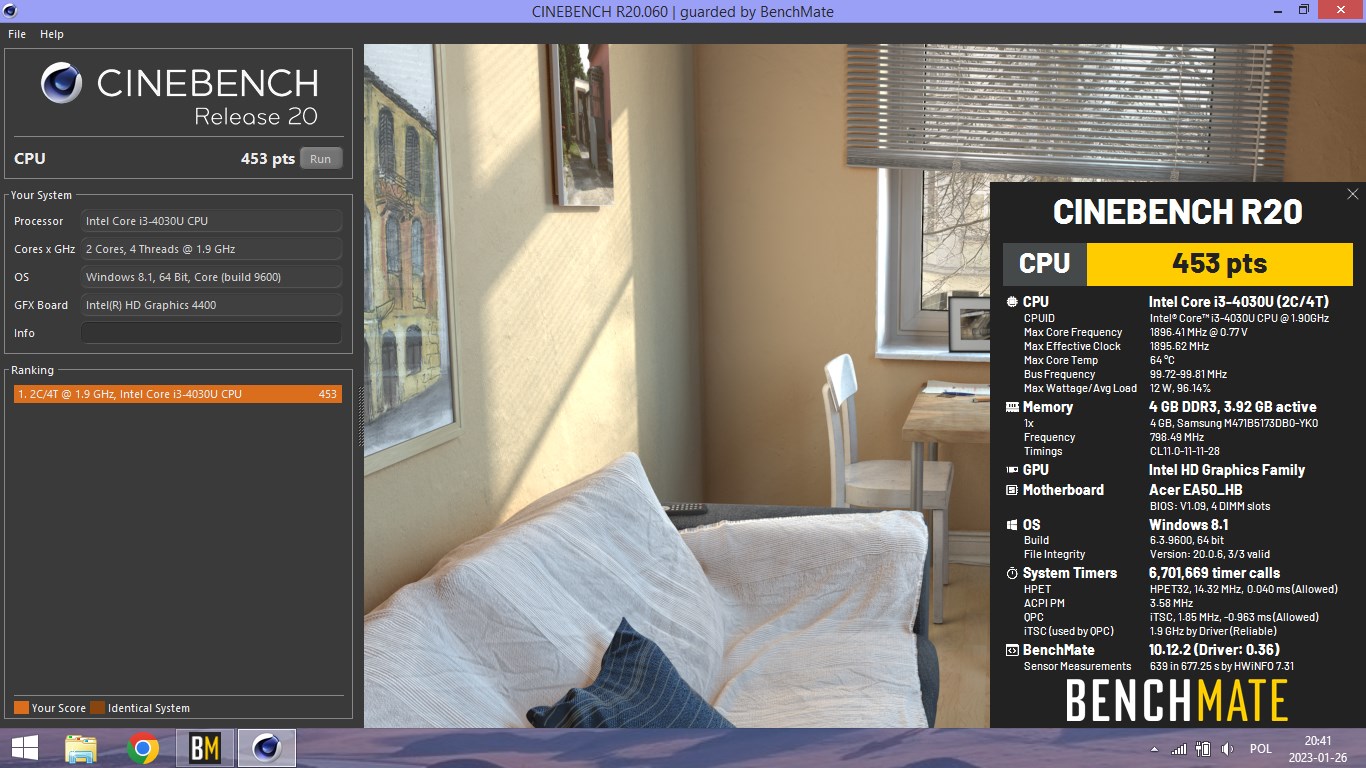Show hidden tray icons arrow
This screenshot has width=1366, height=768.
tap(1154, 749)
